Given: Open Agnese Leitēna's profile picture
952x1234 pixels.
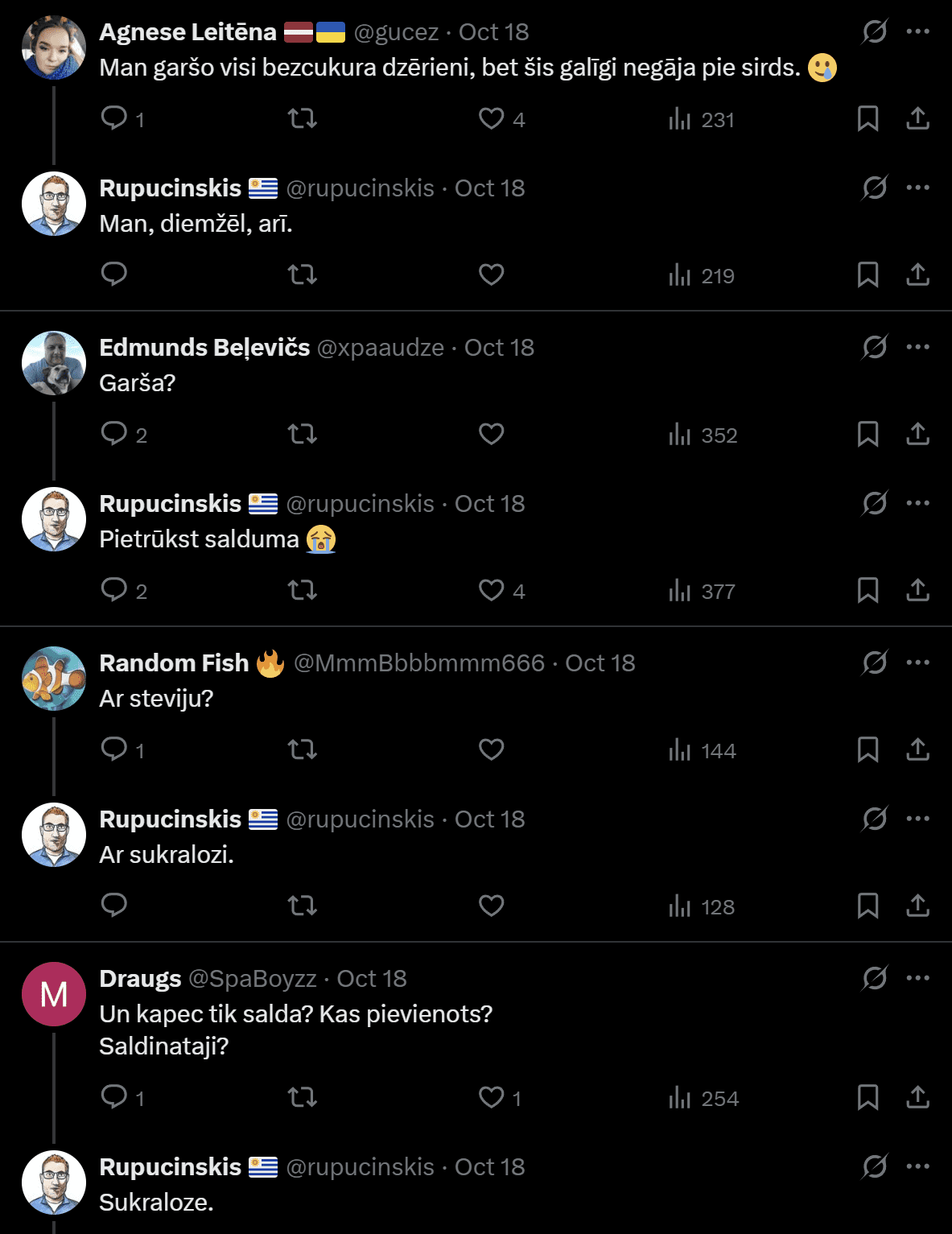Looking at the screenshot, I should pyautogui.click(x=54, y=47).
